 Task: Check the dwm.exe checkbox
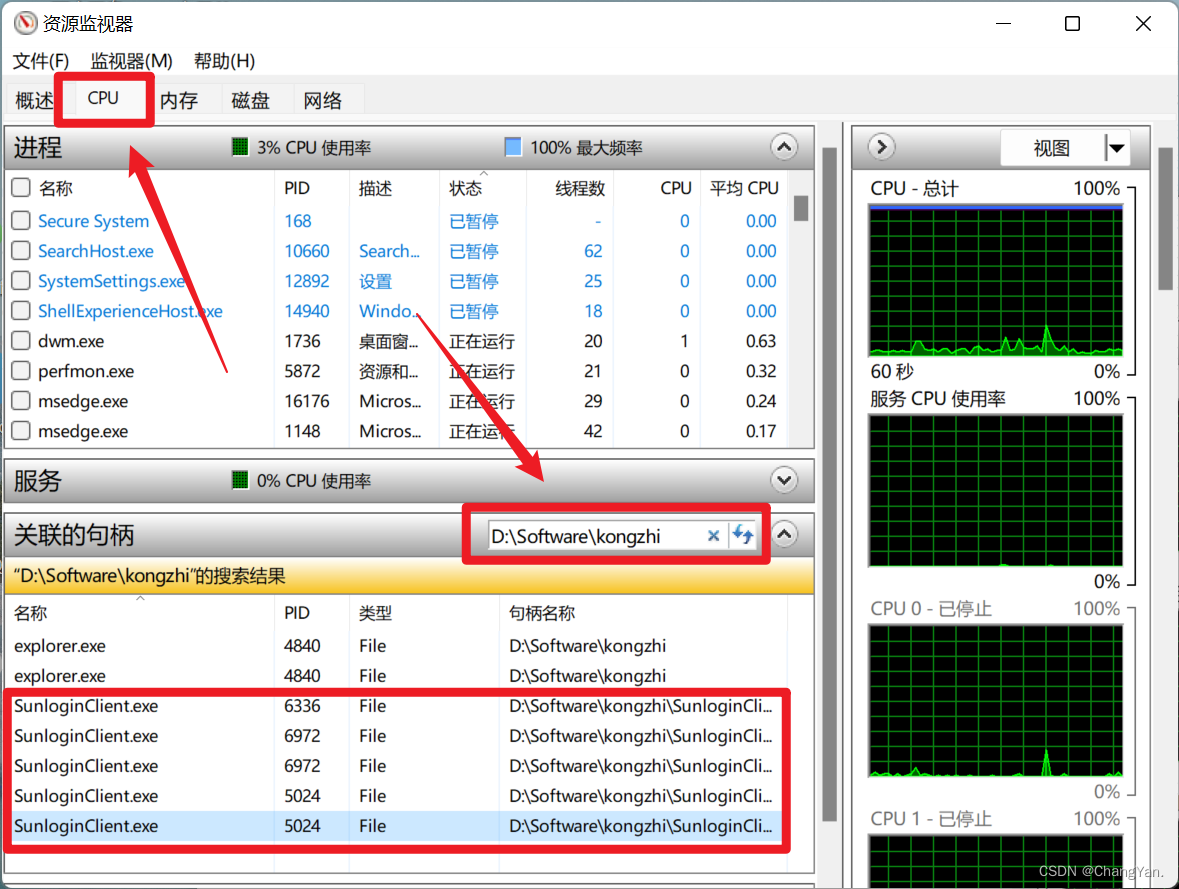click(x=21, y=341)
